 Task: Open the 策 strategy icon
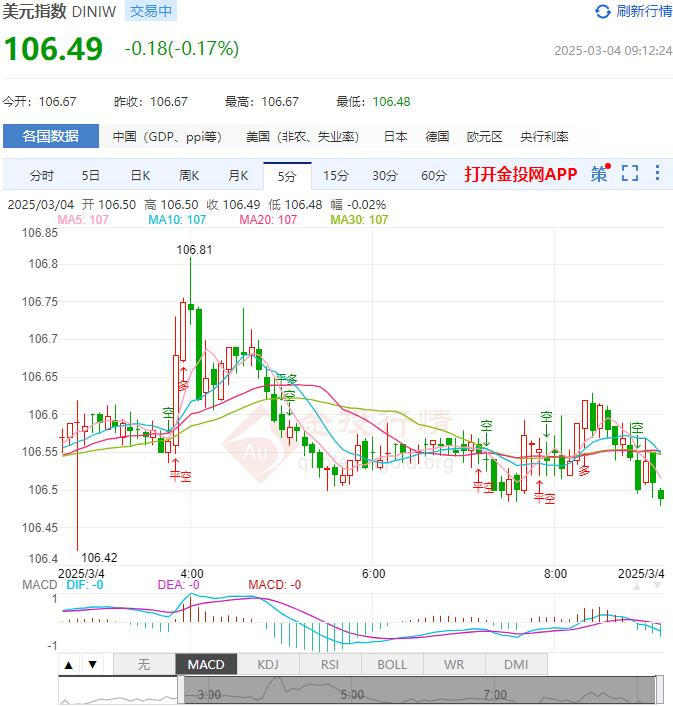pyautogui.click(x=599, y=174)
